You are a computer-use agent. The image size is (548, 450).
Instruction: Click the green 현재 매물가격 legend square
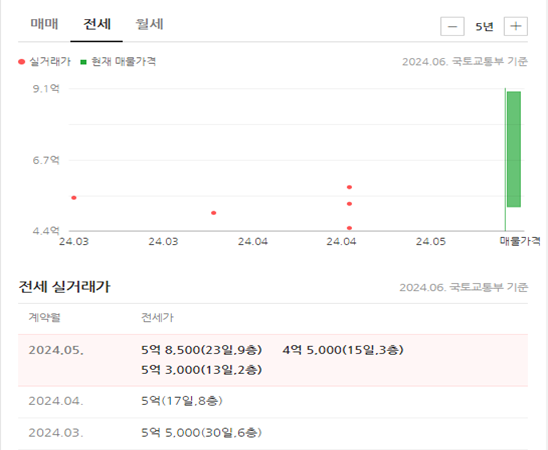pyautogui.click(x=83, y=62)
